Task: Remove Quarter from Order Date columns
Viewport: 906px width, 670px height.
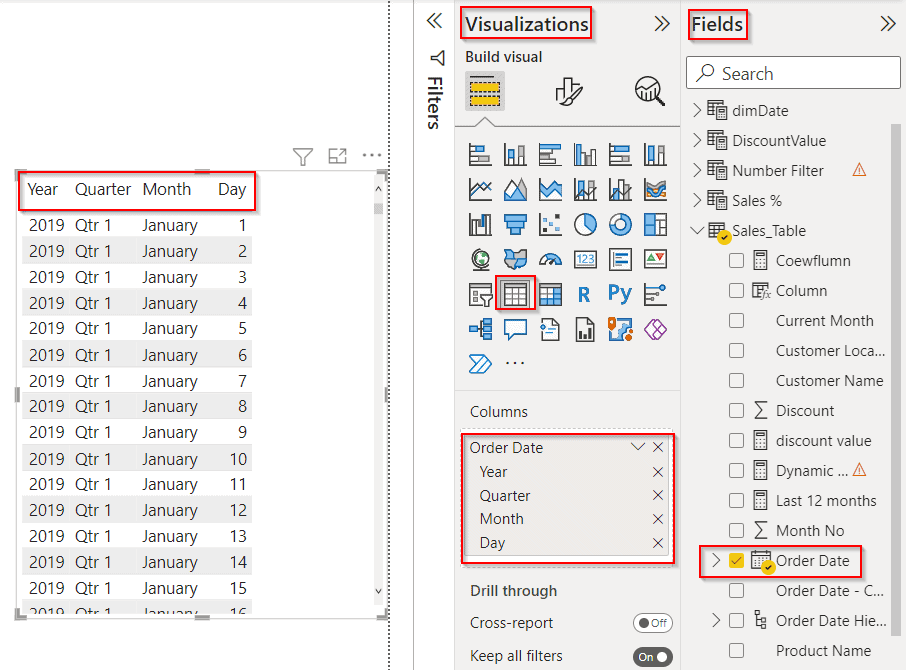Action: (658, 496)
